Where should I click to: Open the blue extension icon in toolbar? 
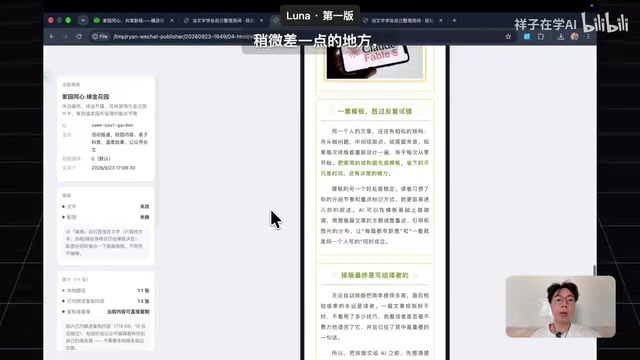(527, 37)
